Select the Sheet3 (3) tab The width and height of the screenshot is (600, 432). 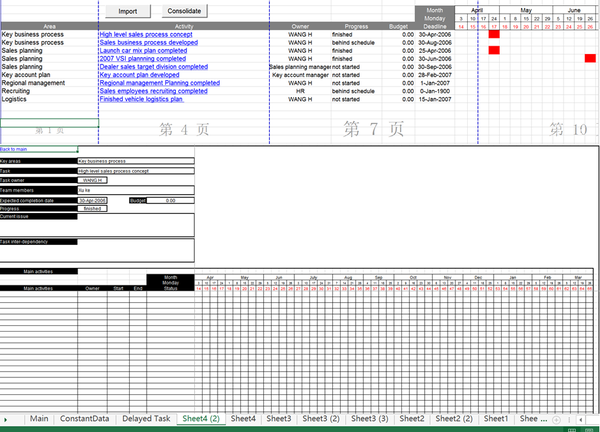370,419
